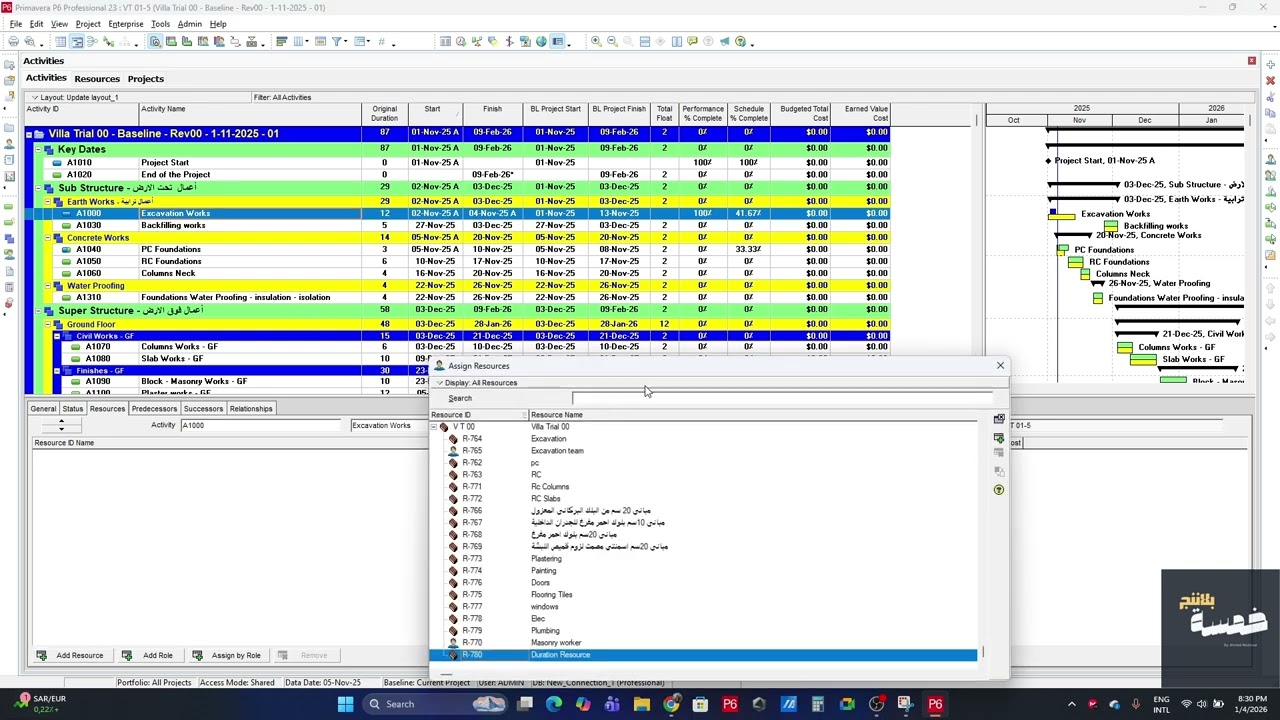Open the Relationships detail tab
The image size is (1280, 720).
coord(251,408)
